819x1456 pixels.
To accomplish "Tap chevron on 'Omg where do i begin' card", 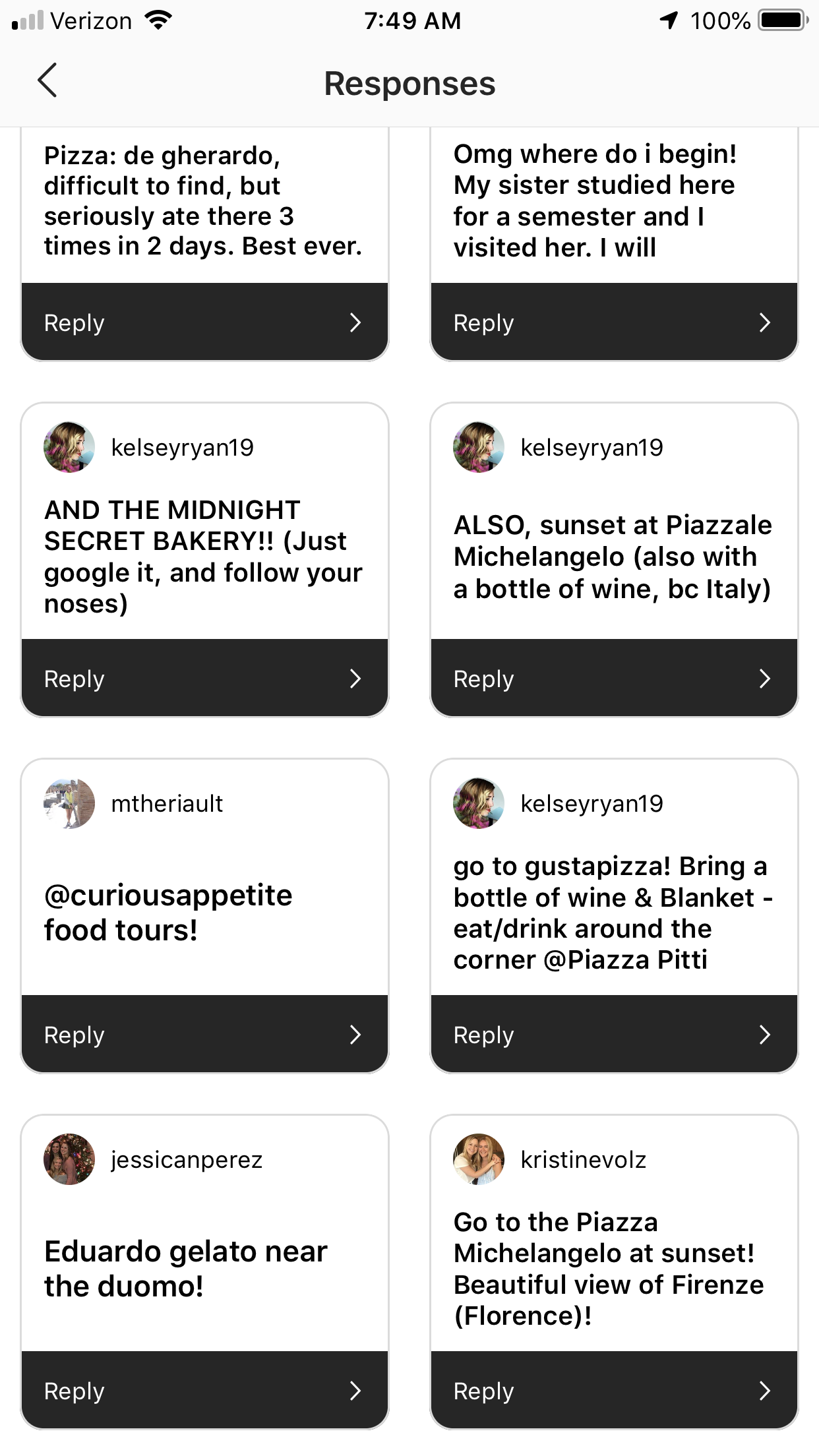I will click(x=764, y=322).
